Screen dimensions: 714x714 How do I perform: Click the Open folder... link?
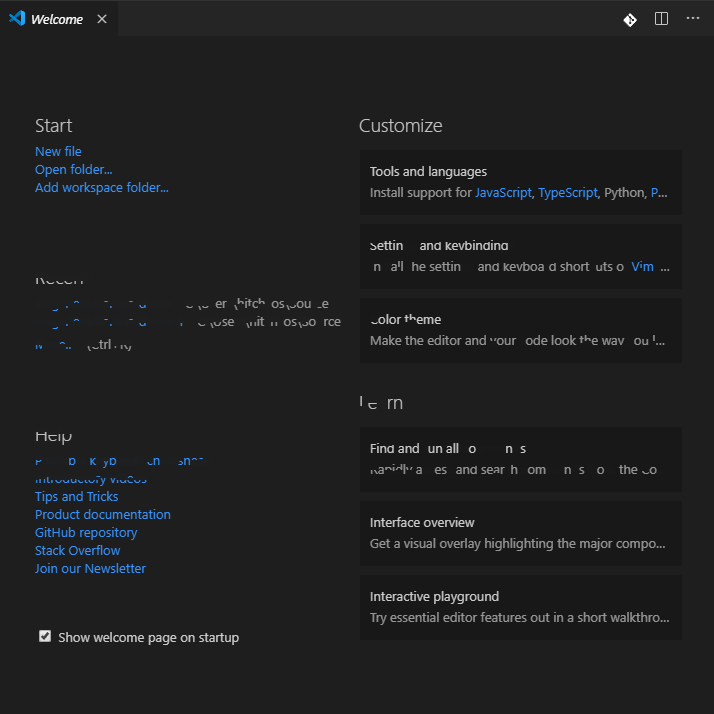74,169
